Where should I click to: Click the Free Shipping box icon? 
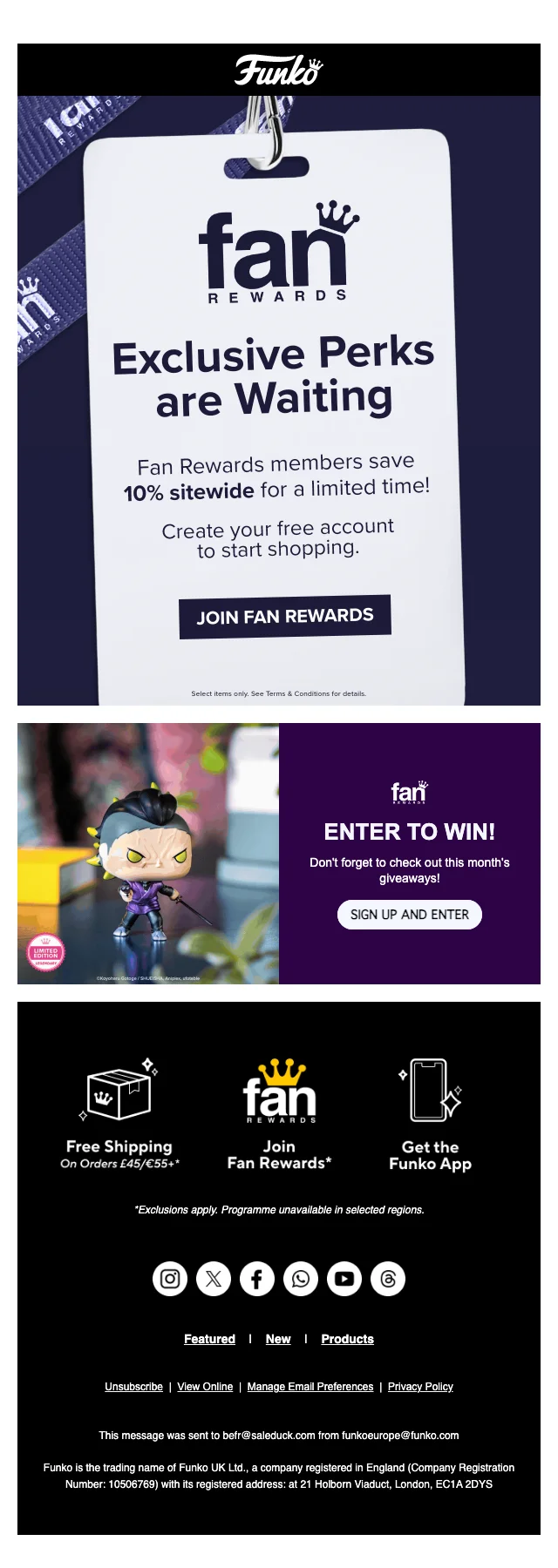tap(119, 1090)
